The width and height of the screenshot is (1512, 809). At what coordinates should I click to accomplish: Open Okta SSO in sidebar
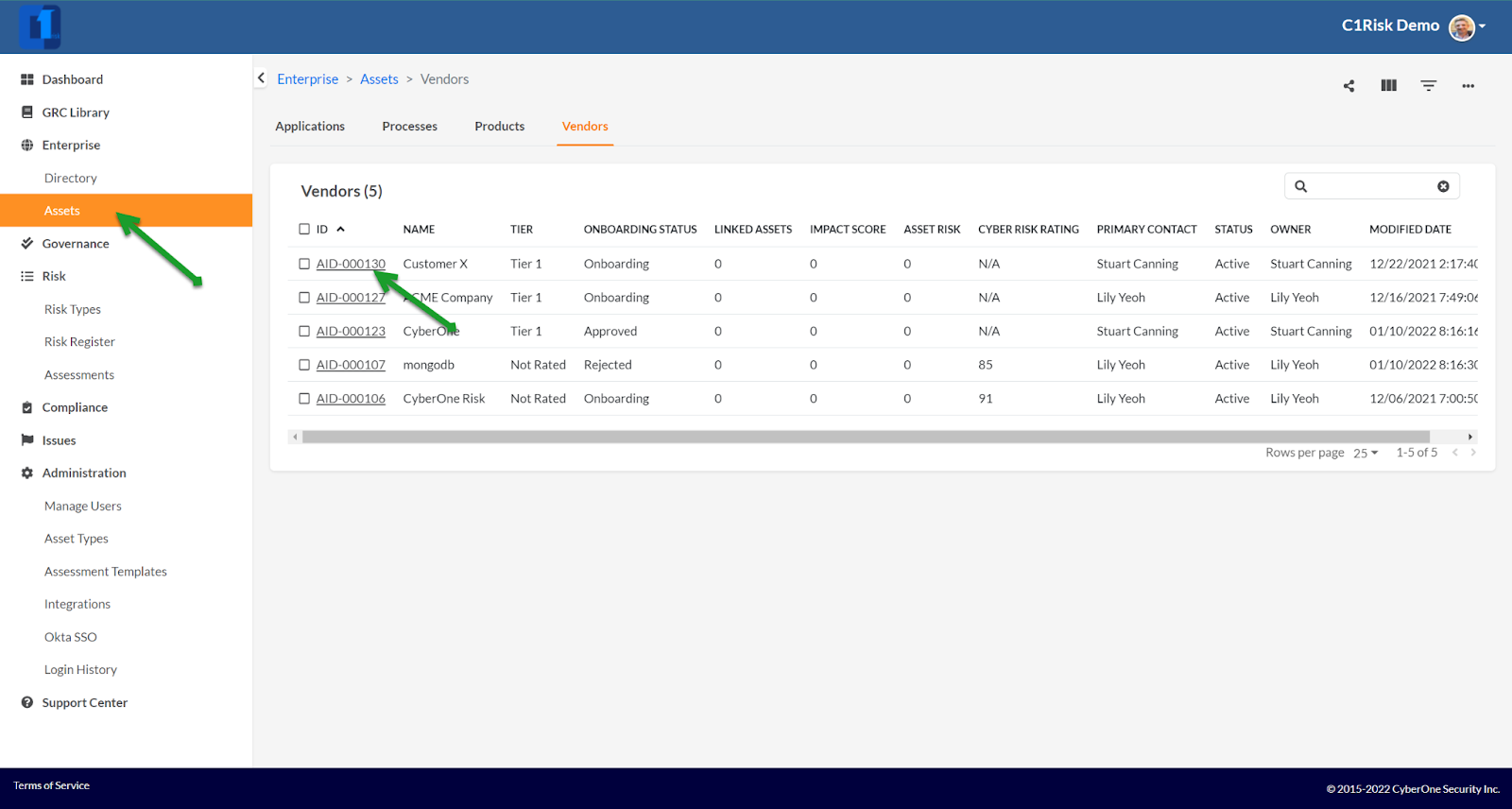(71, 637)
